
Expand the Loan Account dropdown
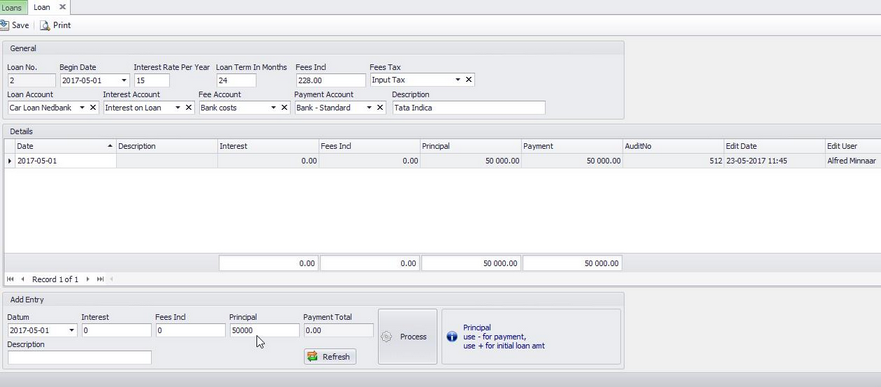[x=82, y=107]
